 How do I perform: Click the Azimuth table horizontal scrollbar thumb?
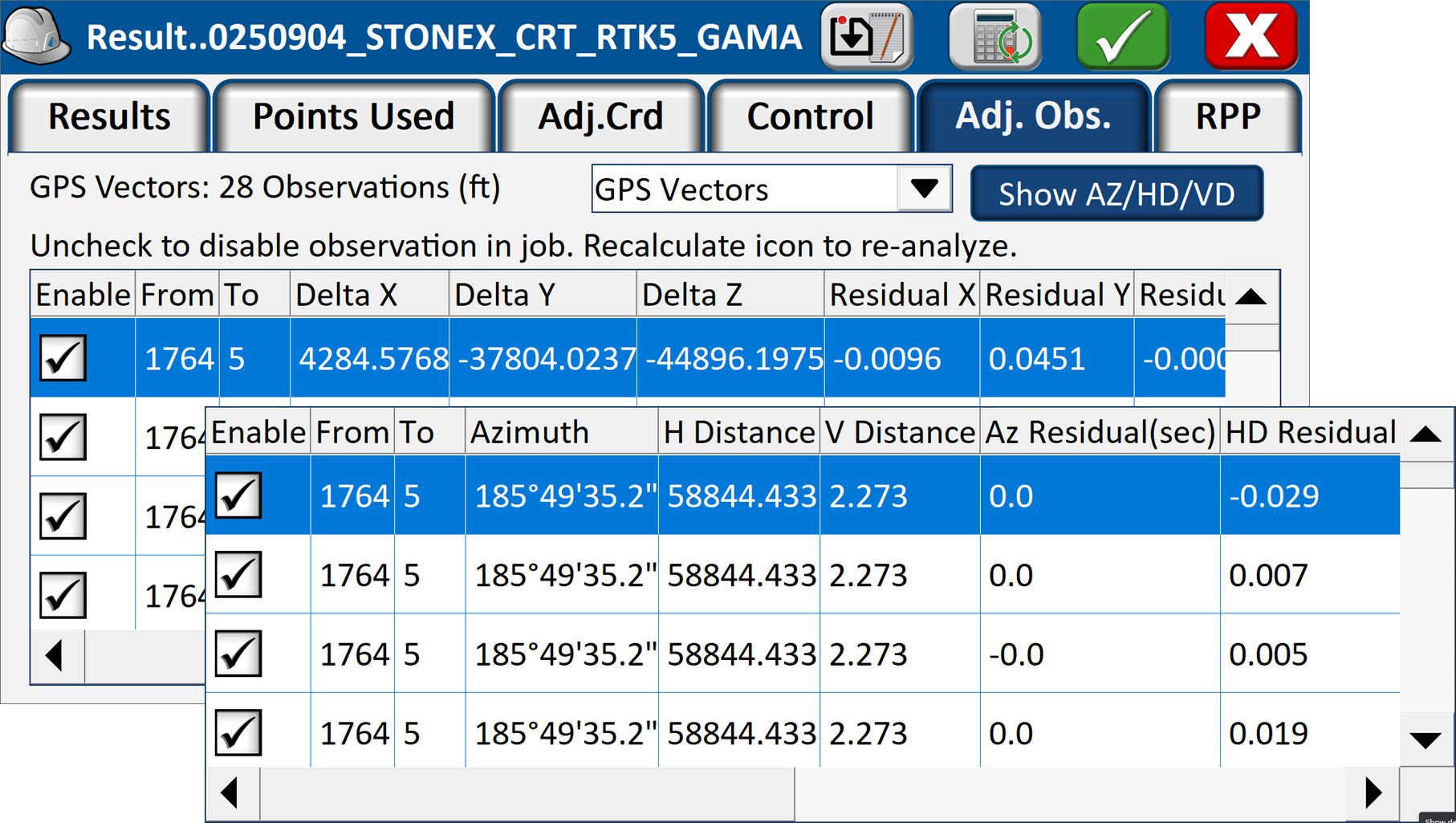tap(527, 793)
